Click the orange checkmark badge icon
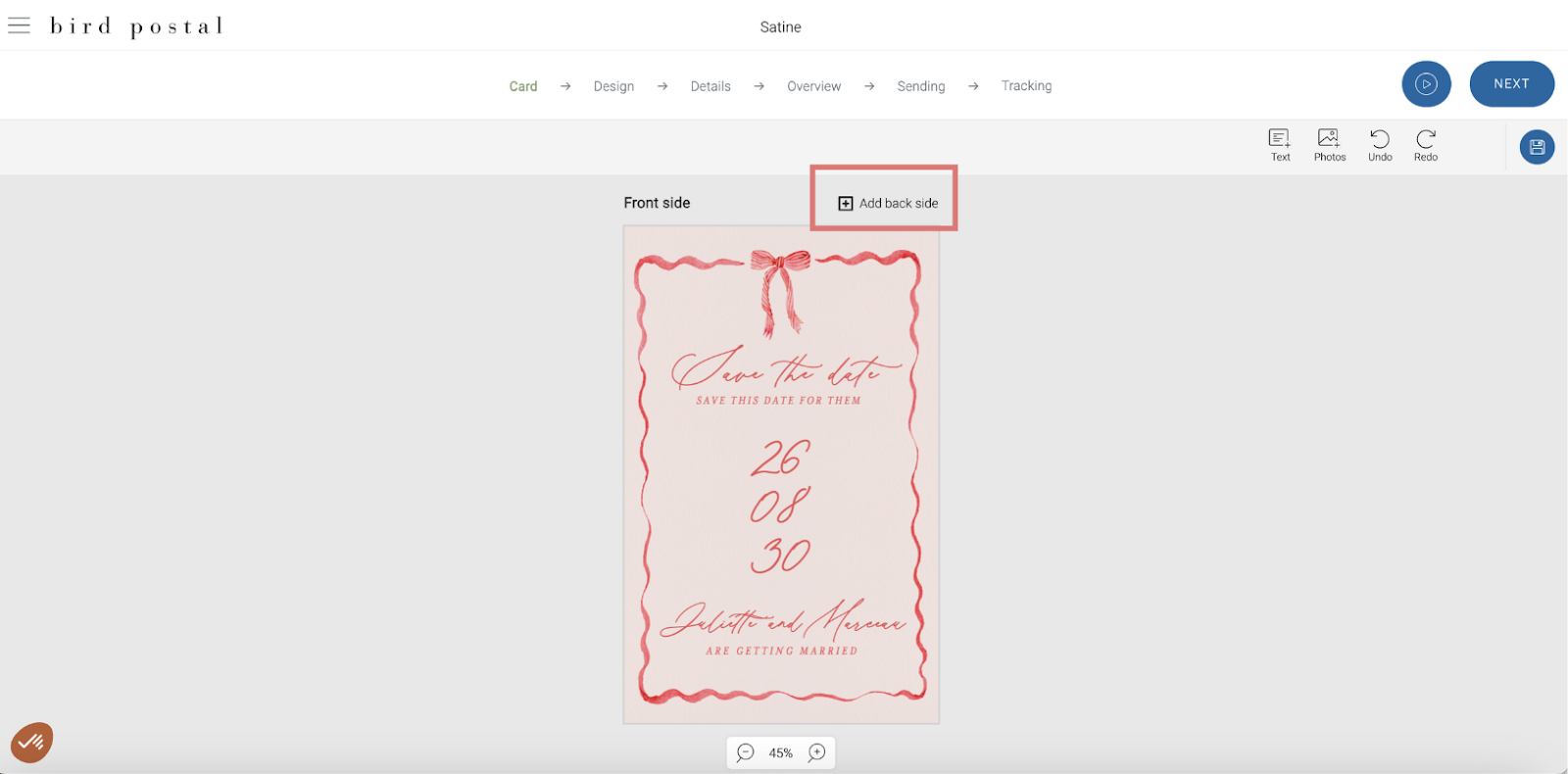This screenshot has height=774, width=1568. [31, 743]
